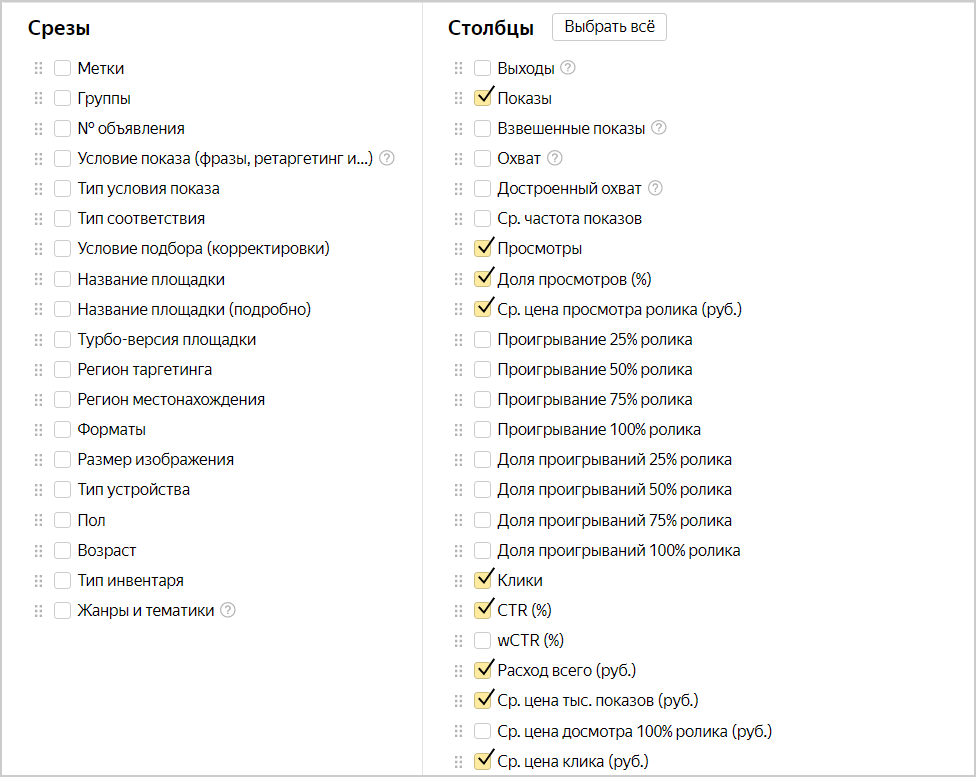The image size is (976, 777).
Task: Click the Расход всего (руб.) label
Action: tap(566, 670)
